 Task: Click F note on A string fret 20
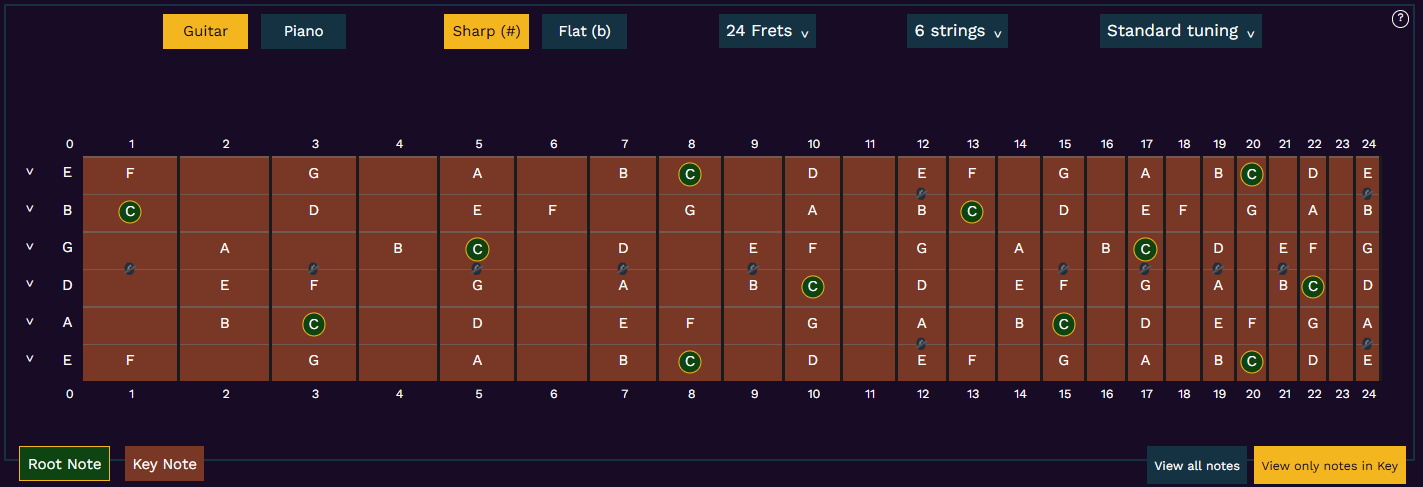pyautogui.click(x=1251, y=323)
